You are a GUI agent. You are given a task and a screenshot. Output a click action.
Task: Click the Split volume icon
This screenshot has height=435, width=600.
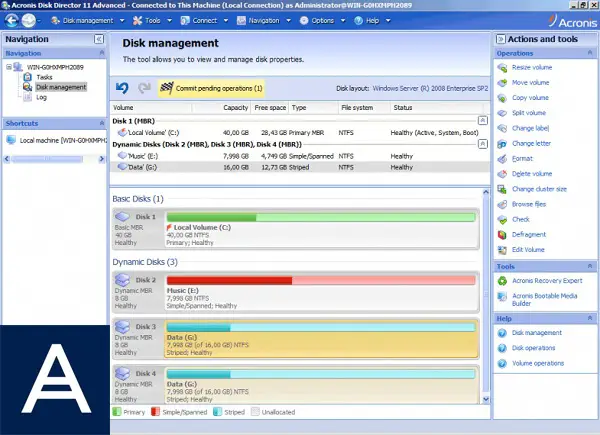(x=502, y=113)
